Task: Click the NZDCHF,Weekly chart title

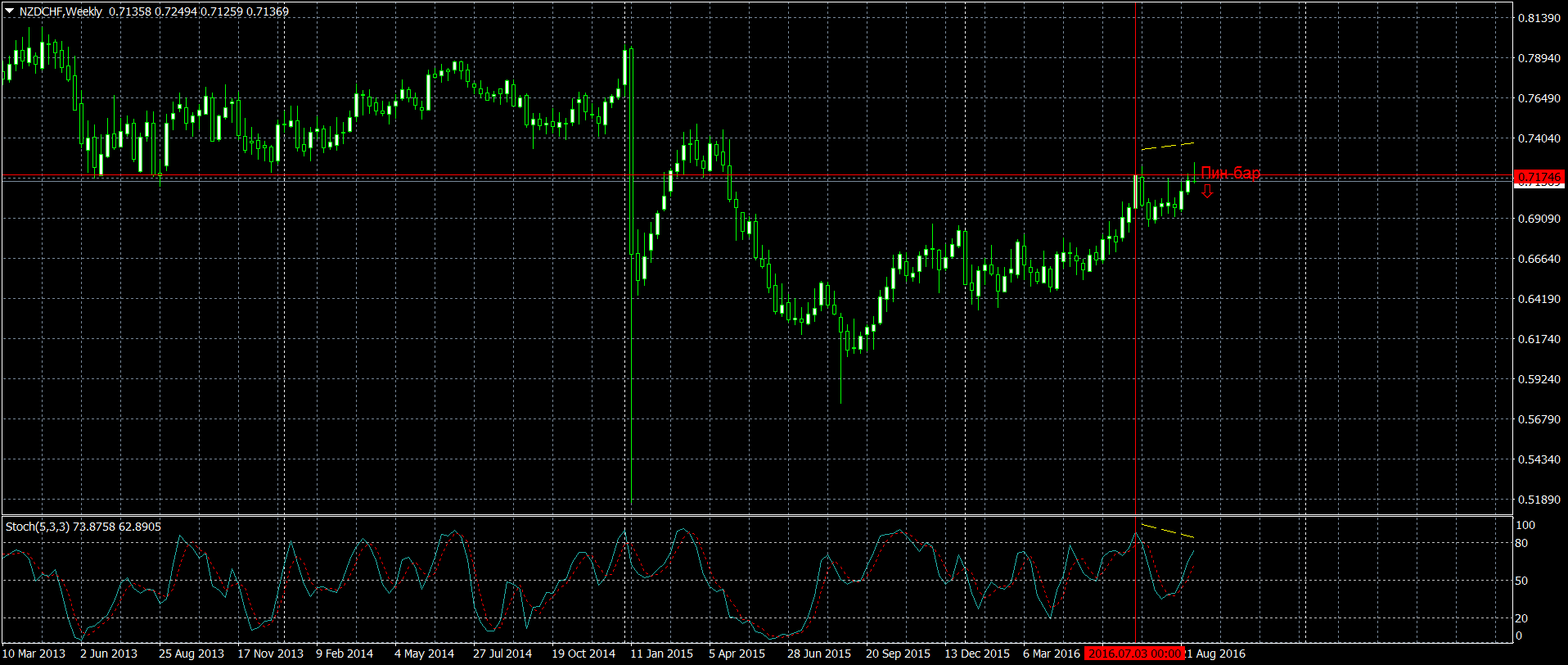Action: [61, 11]
